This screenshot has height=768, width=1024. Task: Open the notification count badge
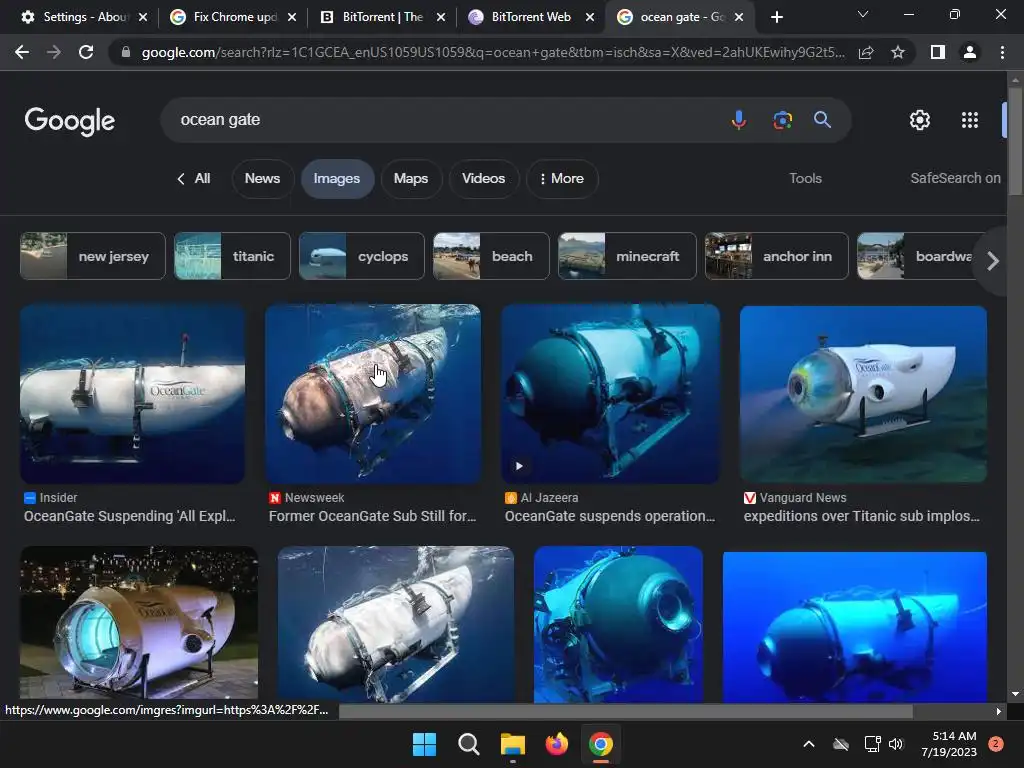[x=996, y=744]
